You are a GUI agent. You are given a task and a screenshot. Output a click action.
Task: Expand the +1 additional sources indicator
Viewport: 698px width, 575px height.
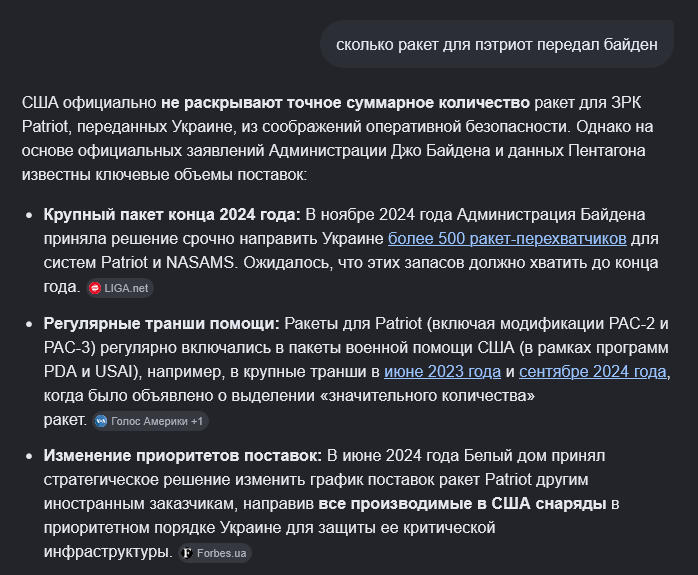[197, 421]
